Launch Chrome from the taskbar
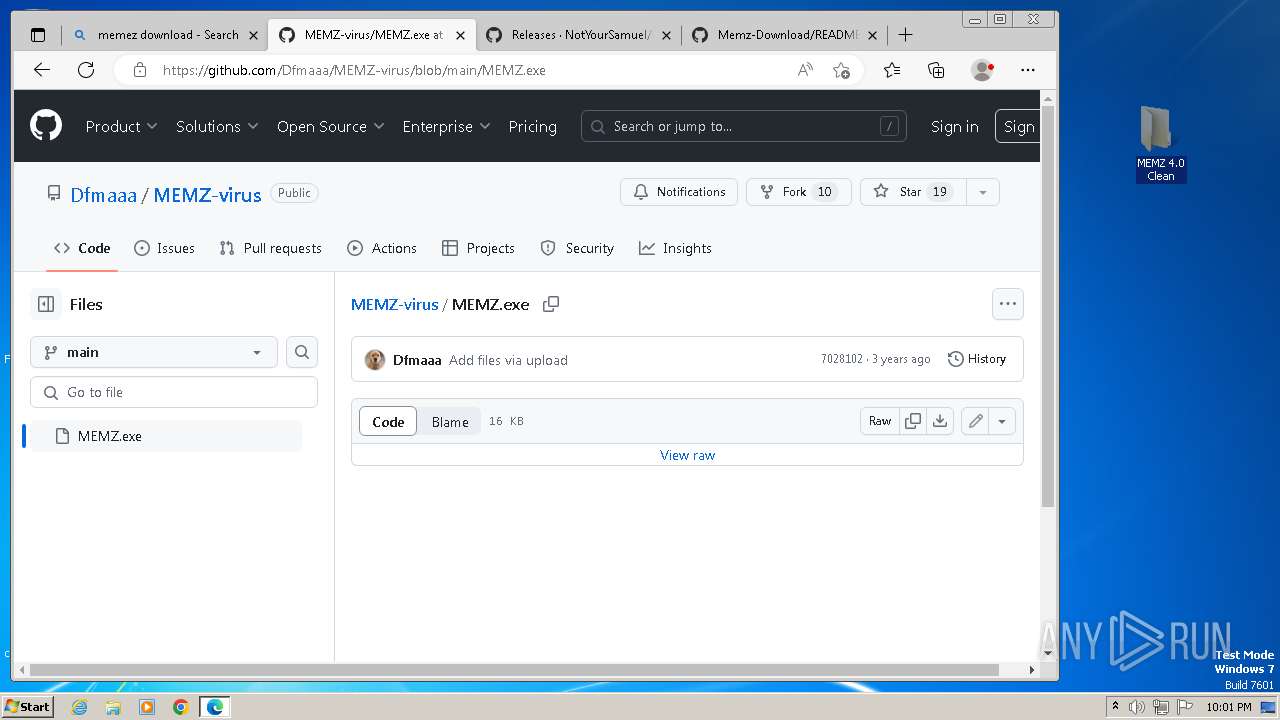Image resolution: width=1280 pixels, height=720 pixels. (180, 707)
